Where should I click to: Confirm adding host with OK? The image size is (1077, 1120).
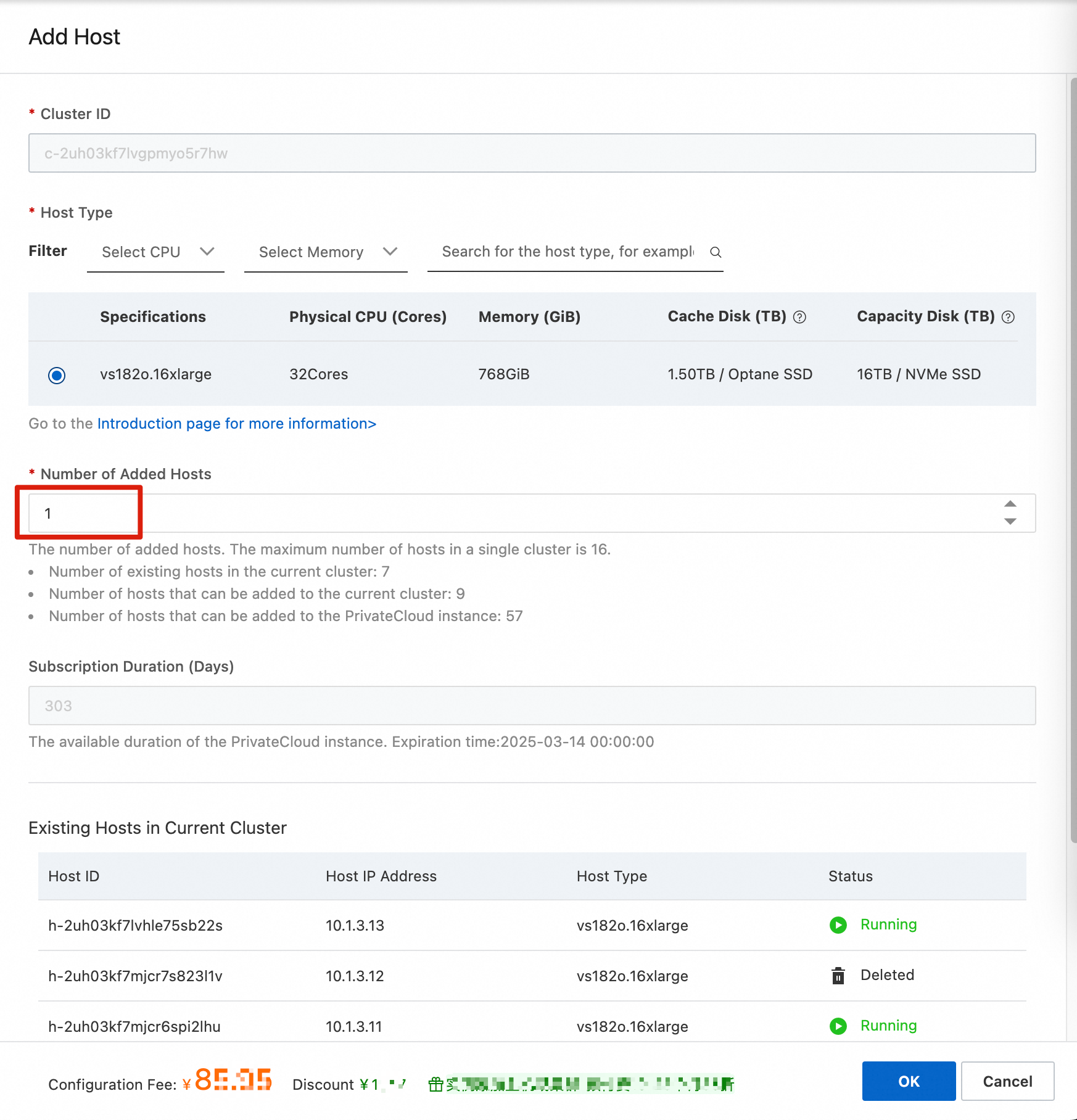tap(909, 1081)
